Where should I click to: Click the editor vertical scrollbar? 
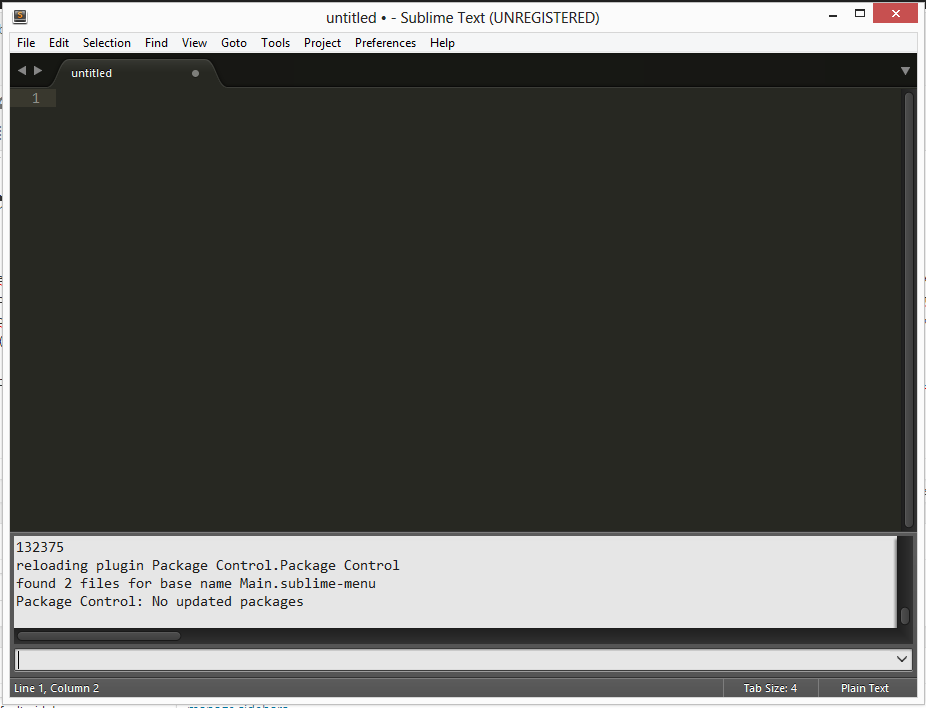[x=909, y=309]
